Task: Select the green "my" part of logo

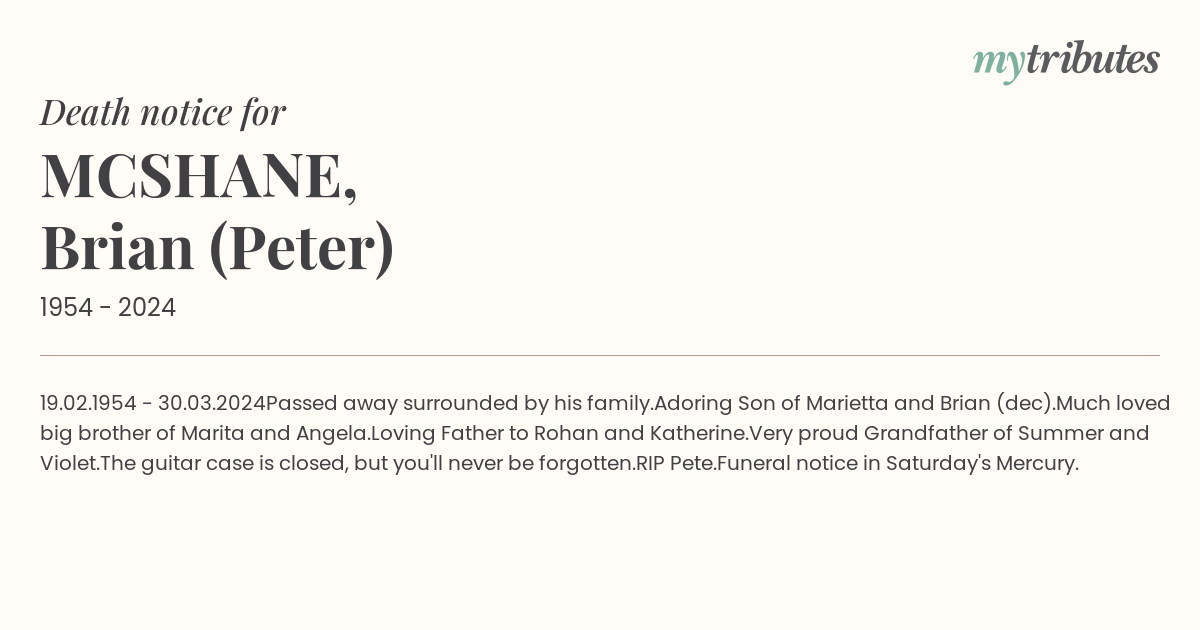Action: [999, 64]
